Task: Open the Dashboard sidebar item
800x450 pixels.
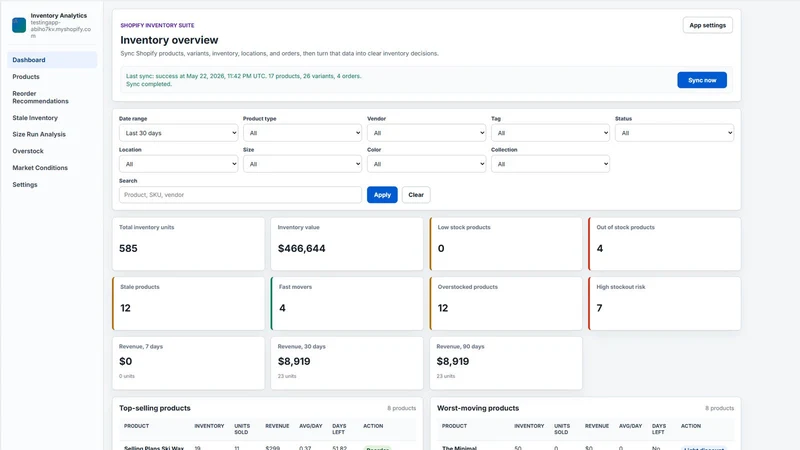Action: (x=52, y=60)
